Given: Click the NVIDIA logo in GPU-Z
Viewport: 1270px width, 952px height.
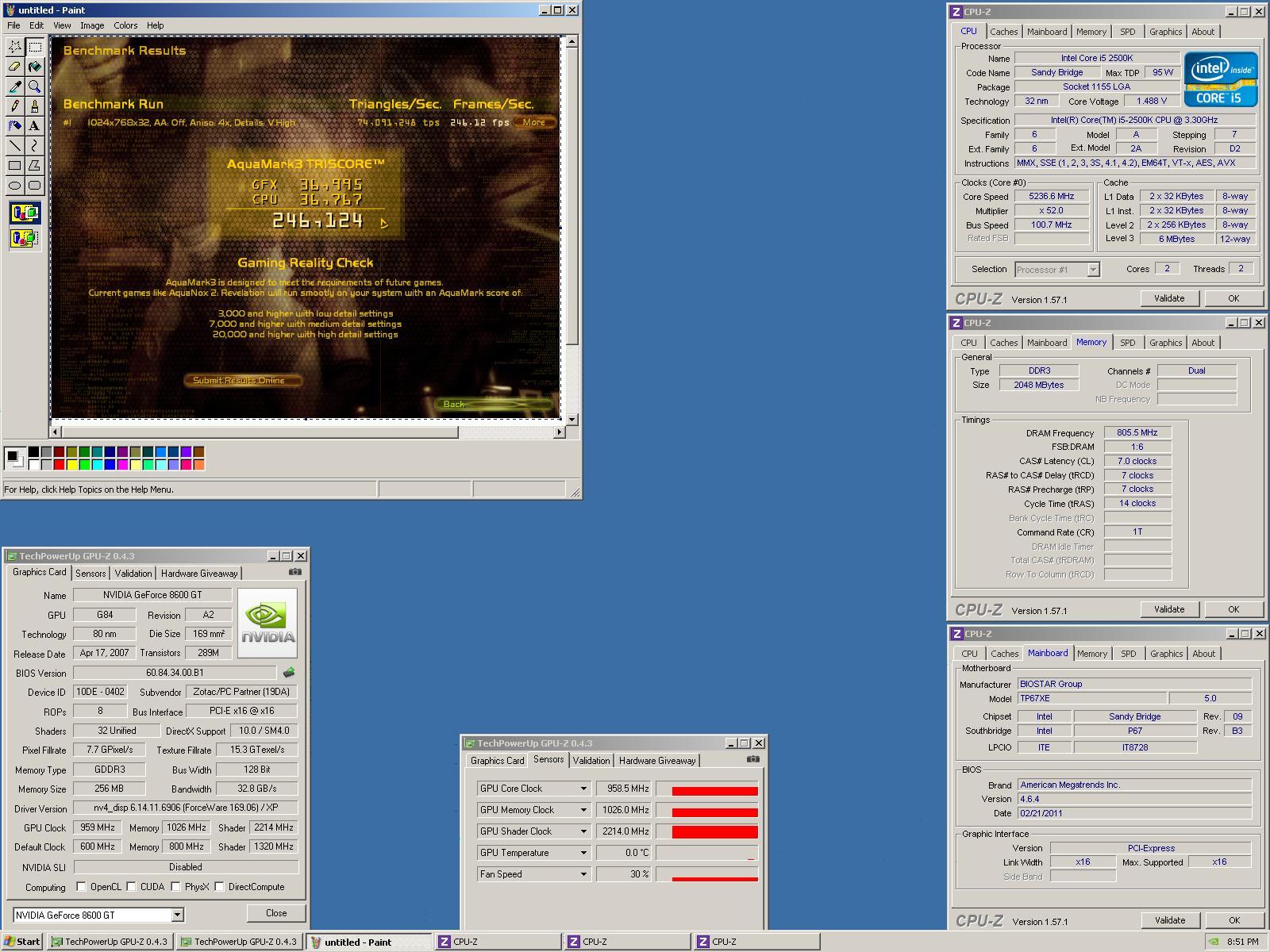Looking at the screenshot, I should click(267, 623).
